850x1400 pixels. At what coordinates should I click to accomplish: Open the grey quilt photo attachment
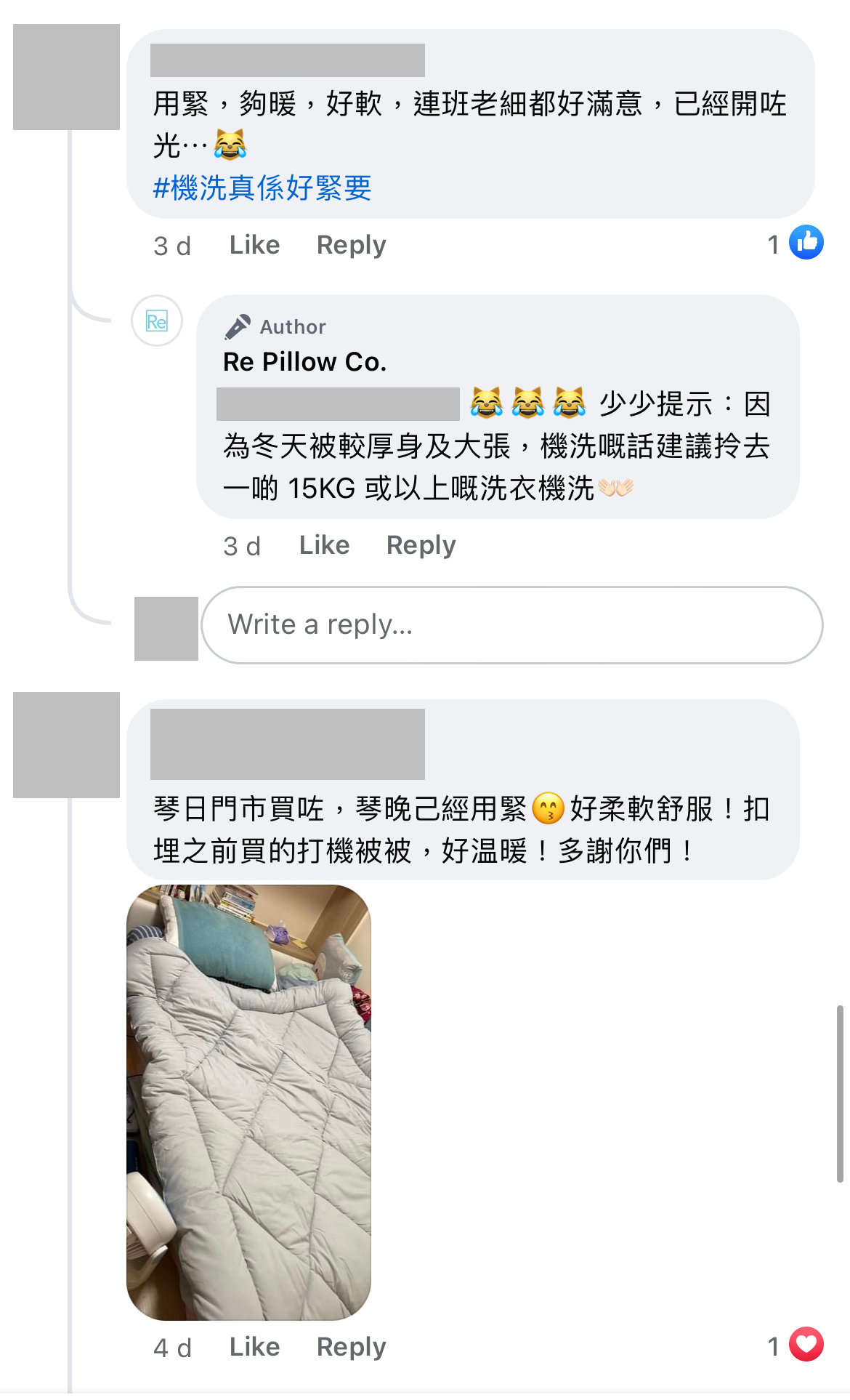[x=248, y=1102]
